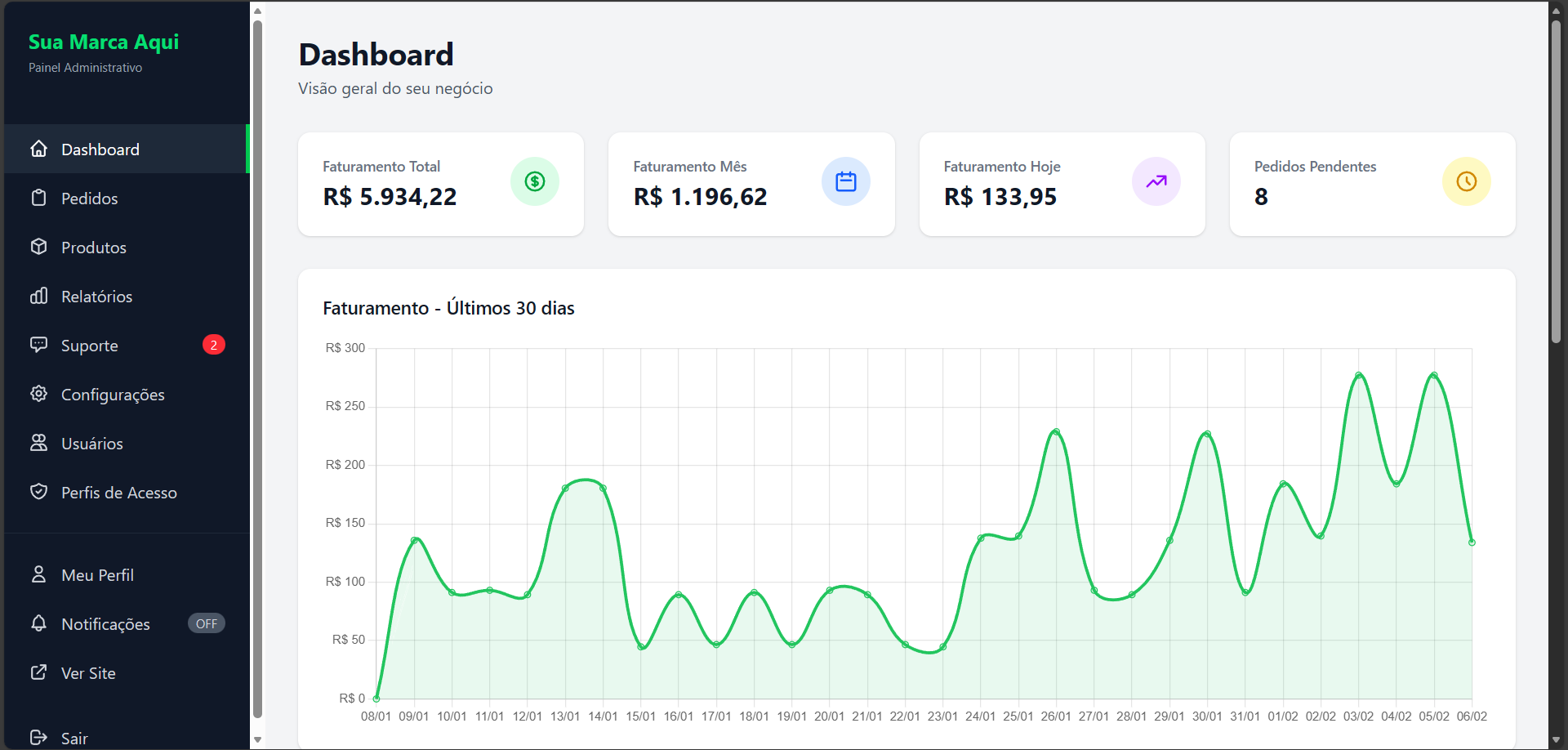
Task: Click the gear icon beside Configurações
Action: point(39,394)
